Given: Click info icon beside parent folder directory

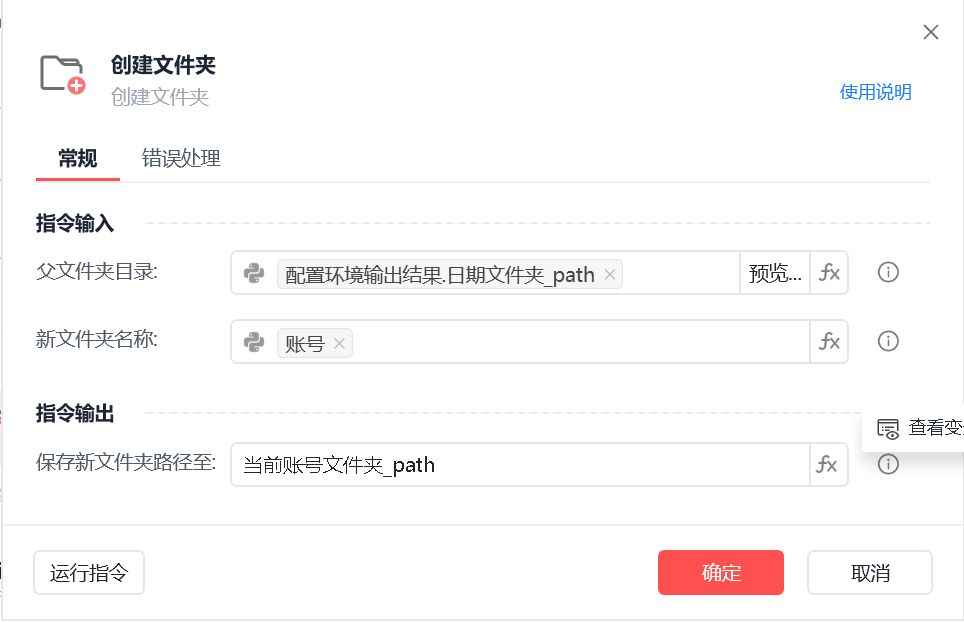Looking at the screenshot, I should coord(888,272).
